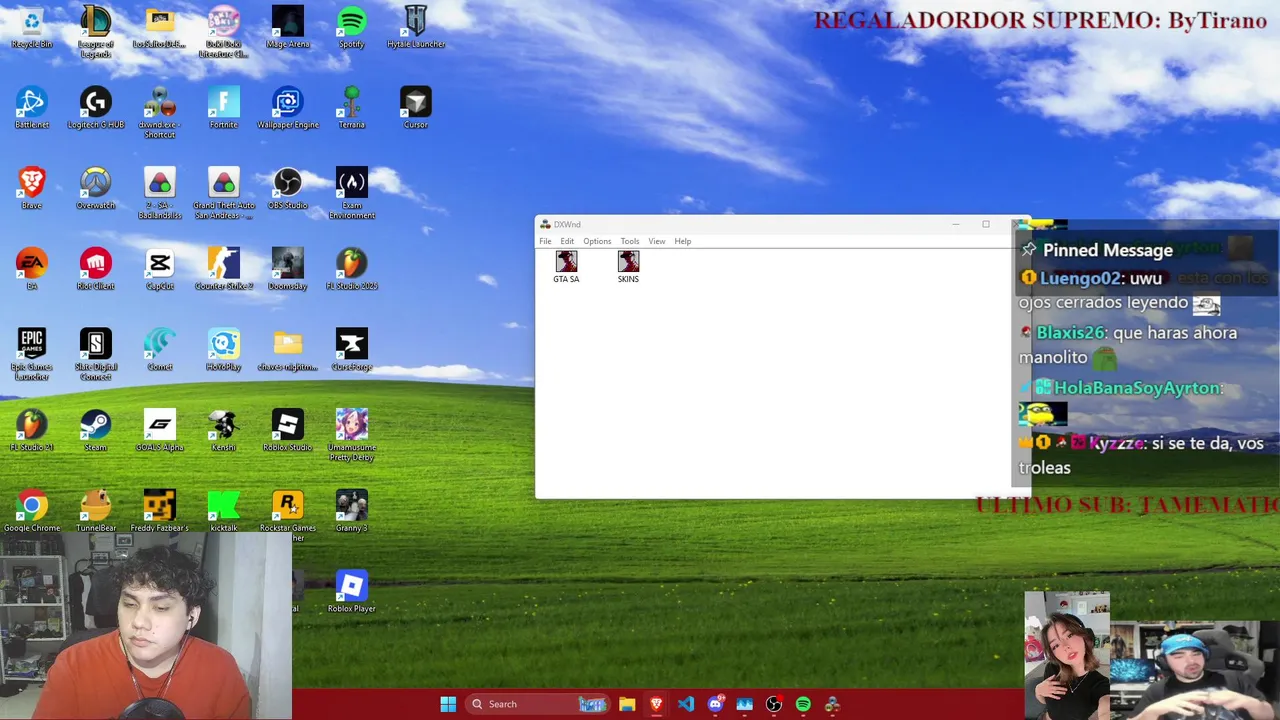
Task: Select the Granny 3 desktop shortcut
Action: point(351,511)
